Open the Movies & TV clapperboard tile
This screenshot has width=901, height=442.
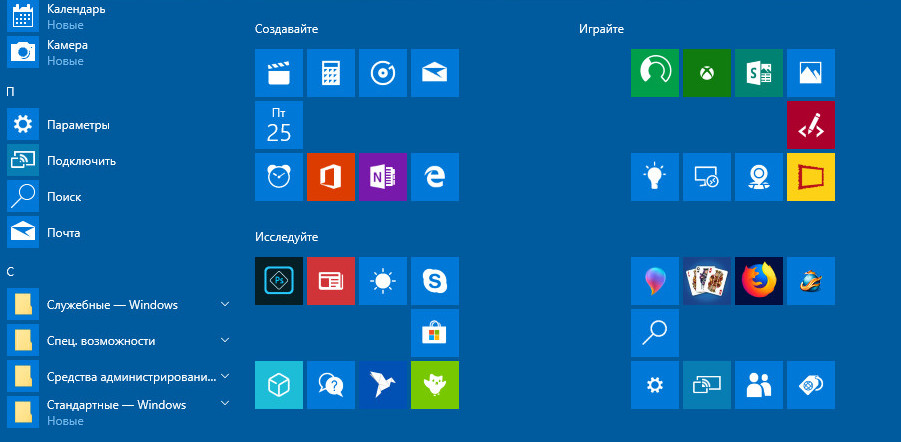tap(279, 73)
